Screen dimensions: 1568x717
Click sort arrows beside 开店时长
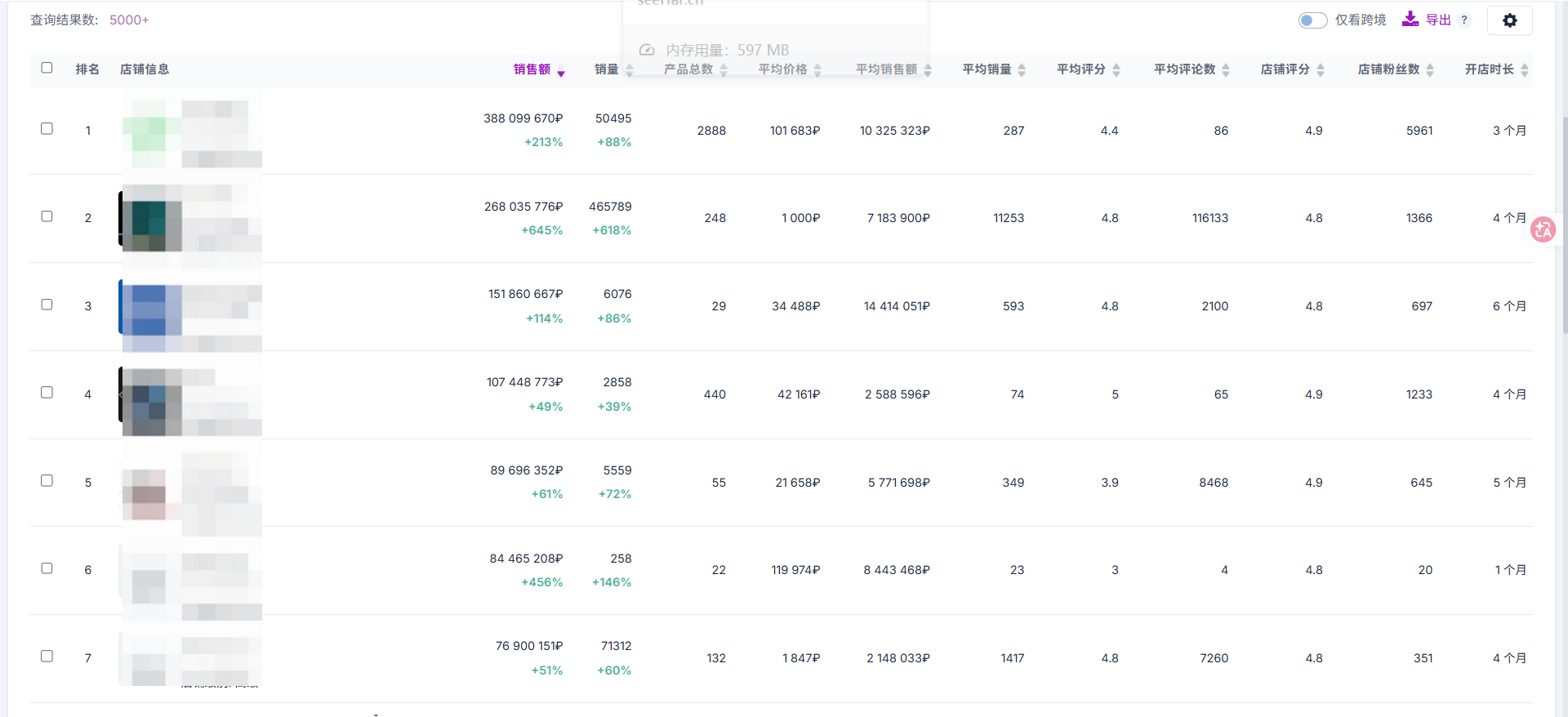tap(1525, 70)
